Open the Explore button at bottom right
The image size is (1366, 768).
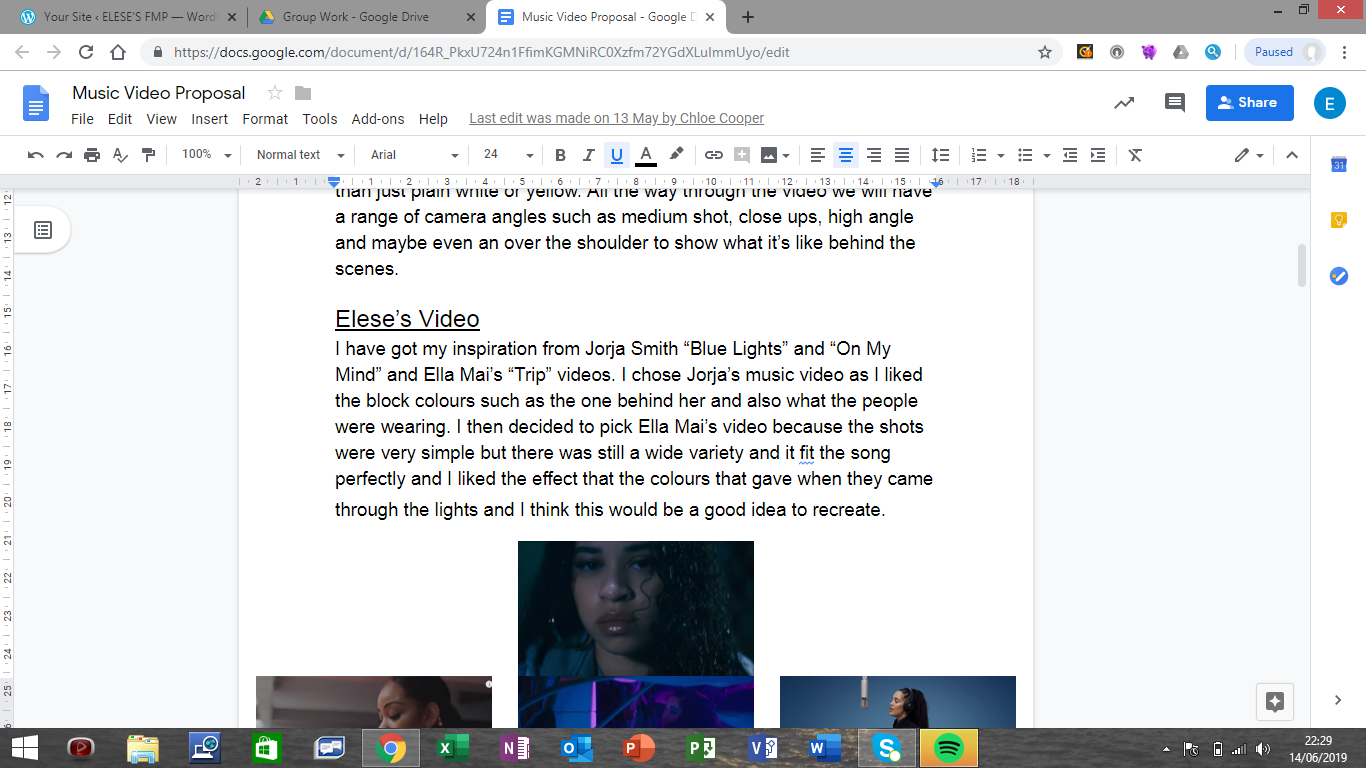[1275, 701]
